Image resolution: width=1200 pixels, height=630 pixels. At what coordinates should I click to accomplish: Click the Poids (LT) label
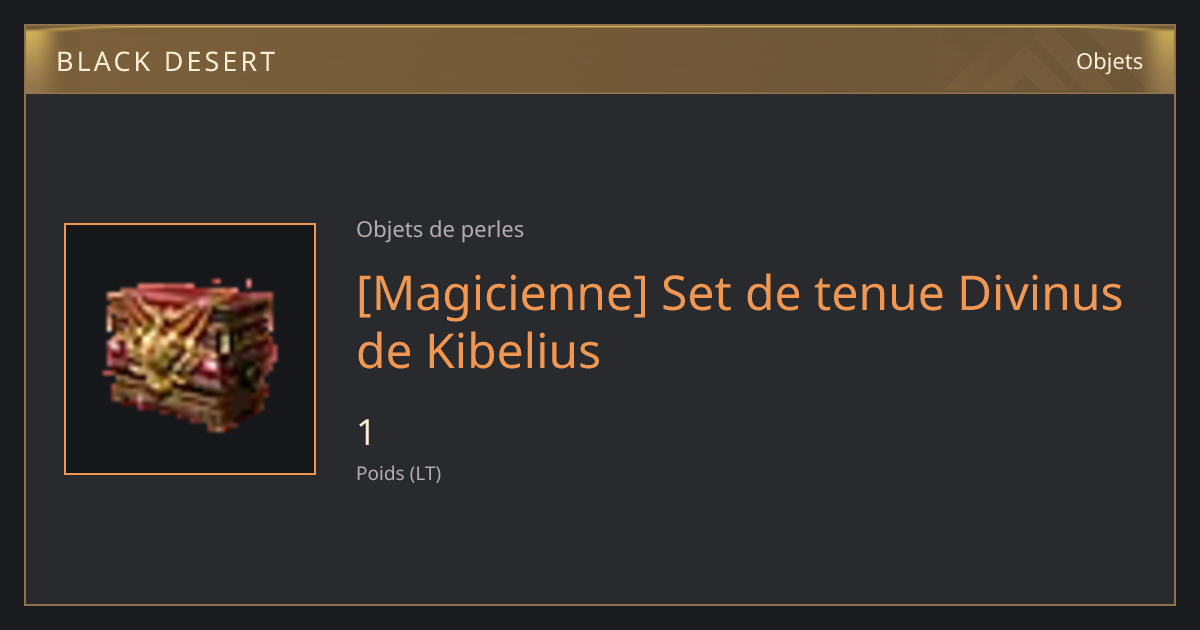click(399, 474)
